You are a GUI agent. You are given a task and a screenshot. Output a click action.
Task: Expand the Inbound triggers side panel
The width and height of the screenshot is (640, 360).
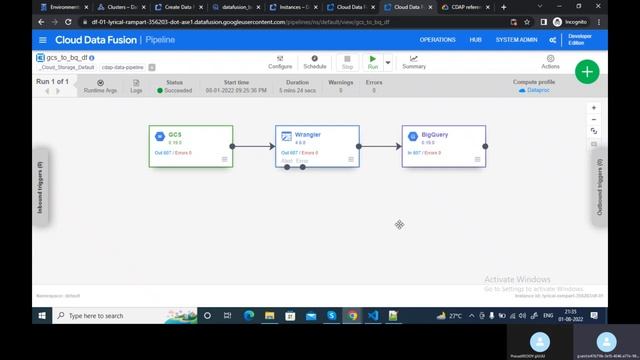(40, 187)
